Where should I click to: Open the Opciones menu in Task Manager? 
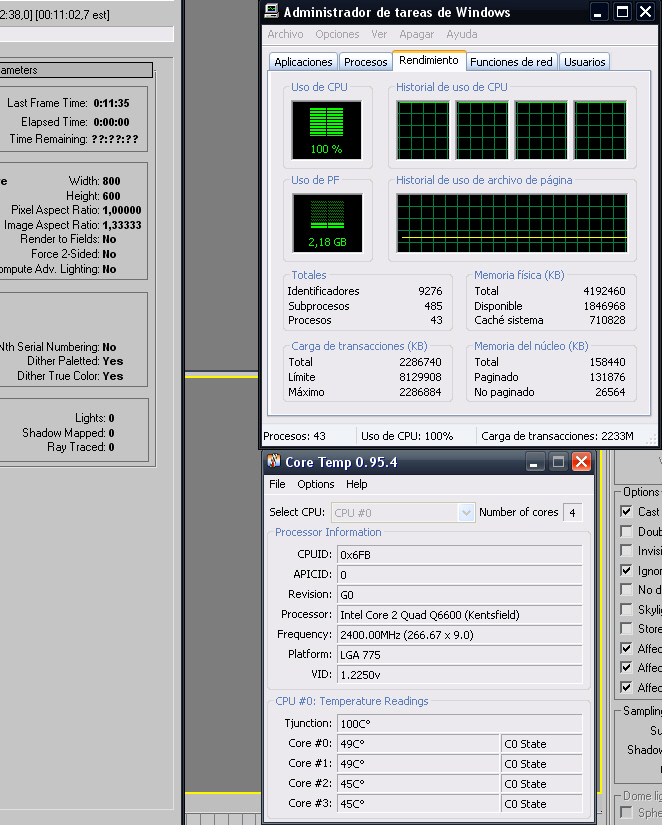tap(337, 34)
